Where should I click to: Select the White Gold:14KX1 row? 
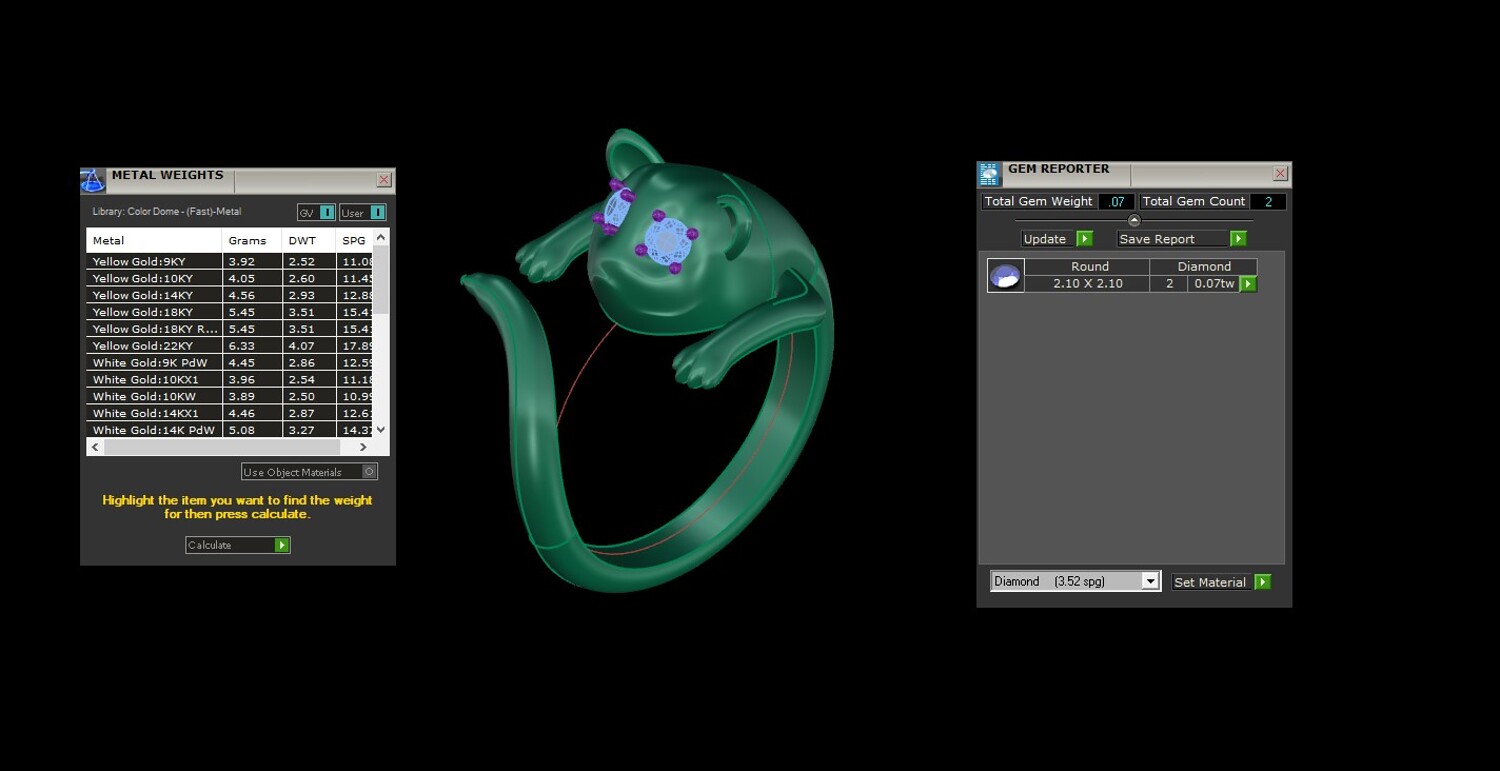pos(230,413)
